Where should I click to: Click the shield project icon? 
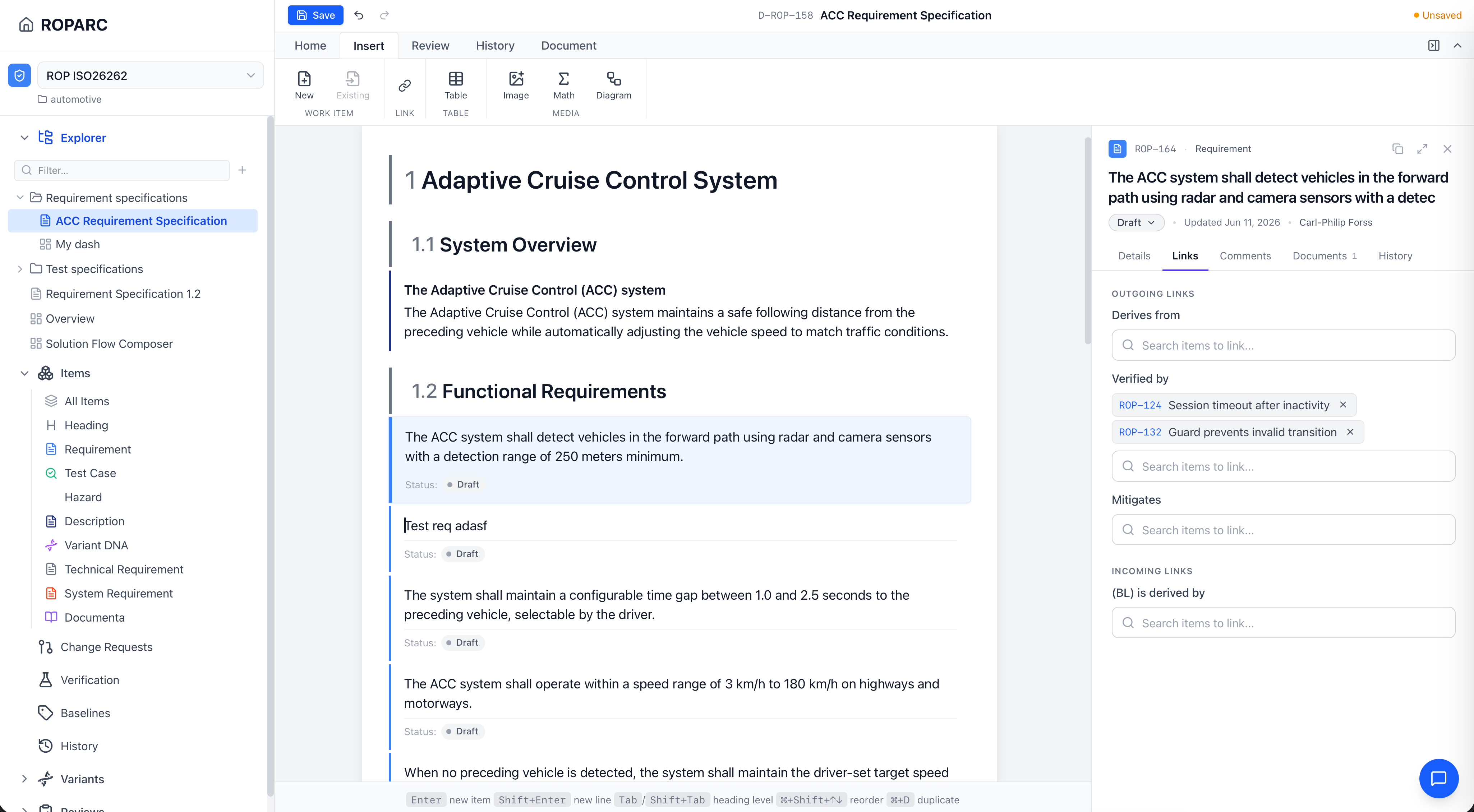coord(19,75)
